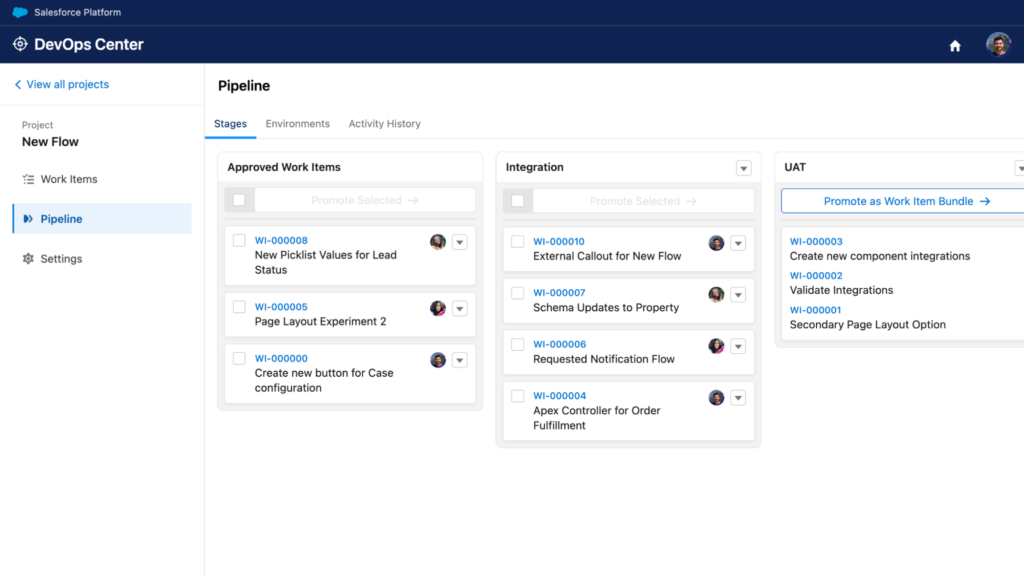Open the WI-000001 work item link
Image resolution: width=1024 pixels, height=576 pixels.
pyautogui.click(x=816, y=310)
